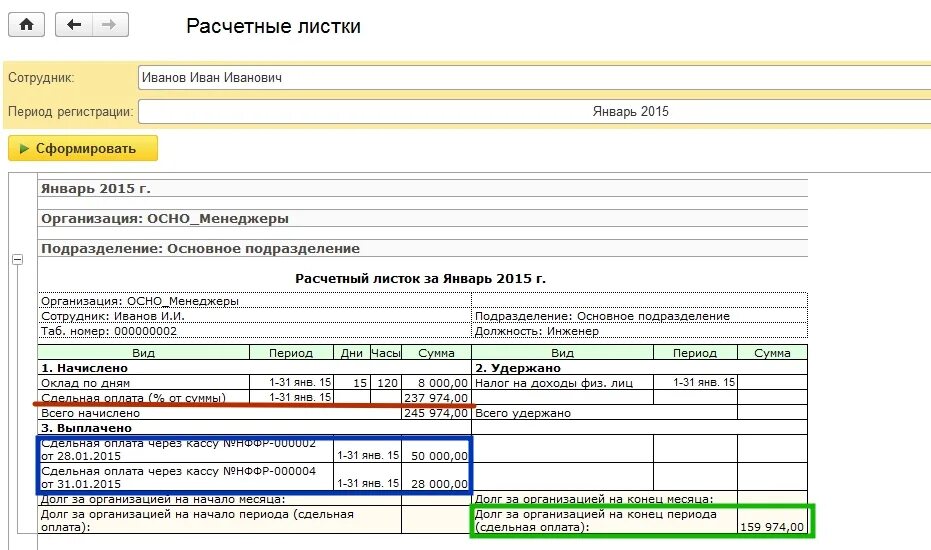The image size is (931, 550).
Task: Select the Долг за организацией на конец месяца cell
Action: 604,499
